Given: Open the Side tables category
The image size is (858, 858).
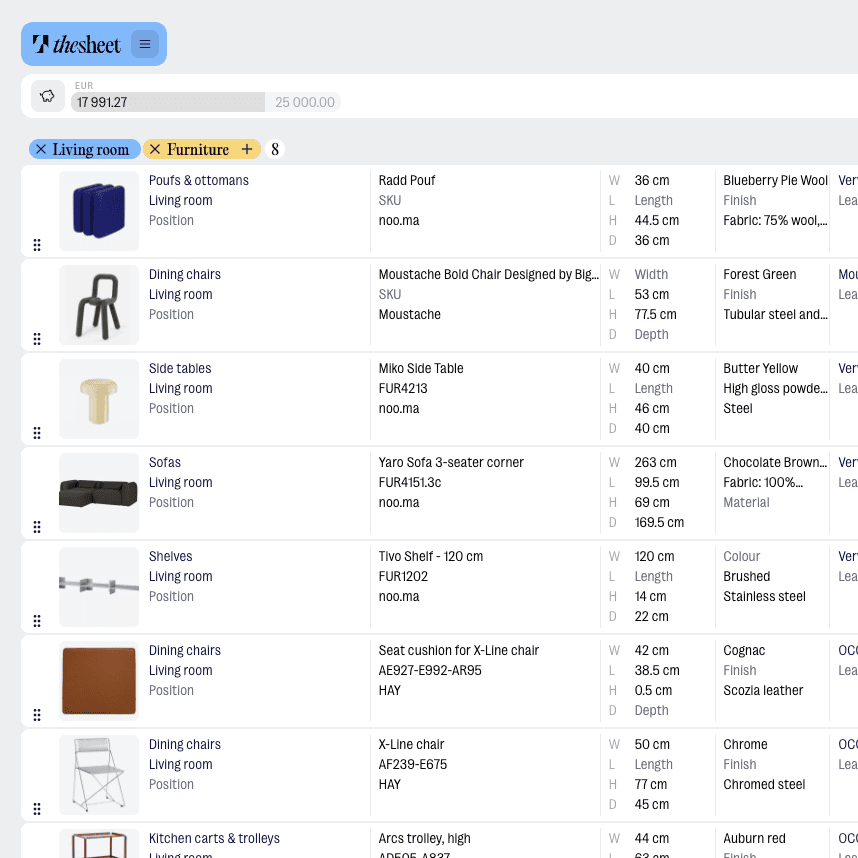Looking at the screenshot, I should (x=180, y=369).
